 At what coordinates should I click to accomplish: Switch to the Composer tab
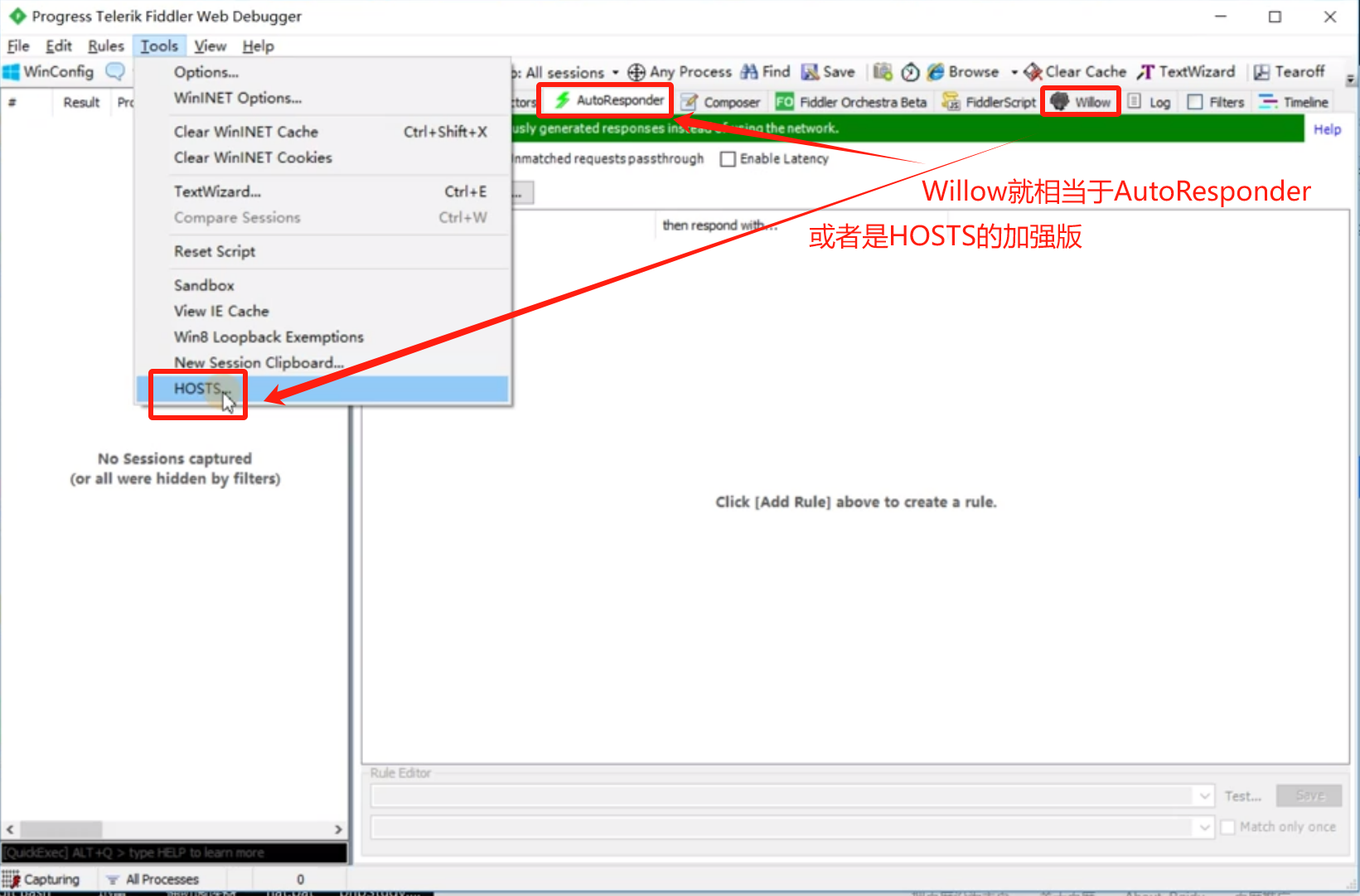click(720, 102)
